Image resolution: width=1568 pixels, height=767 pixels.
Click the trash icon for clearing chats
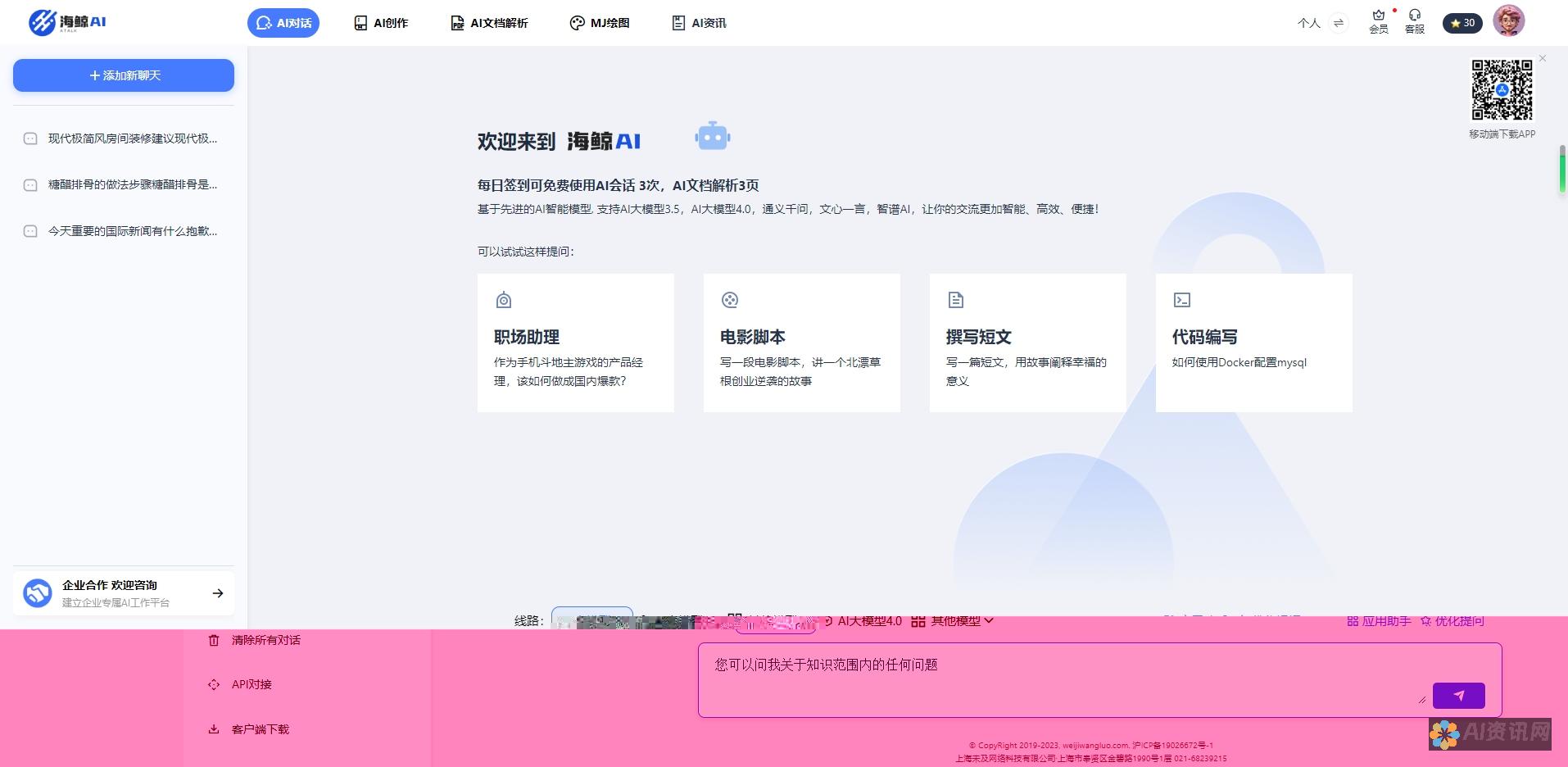tap(214, 640)
